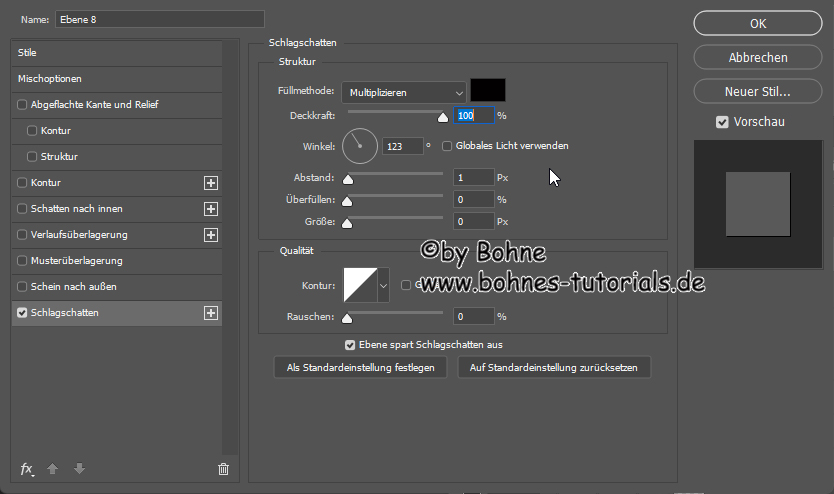Click the trash icon to delete effect
Image resolution: width=834 pixels, height=494 pixels.
point(223,468)
